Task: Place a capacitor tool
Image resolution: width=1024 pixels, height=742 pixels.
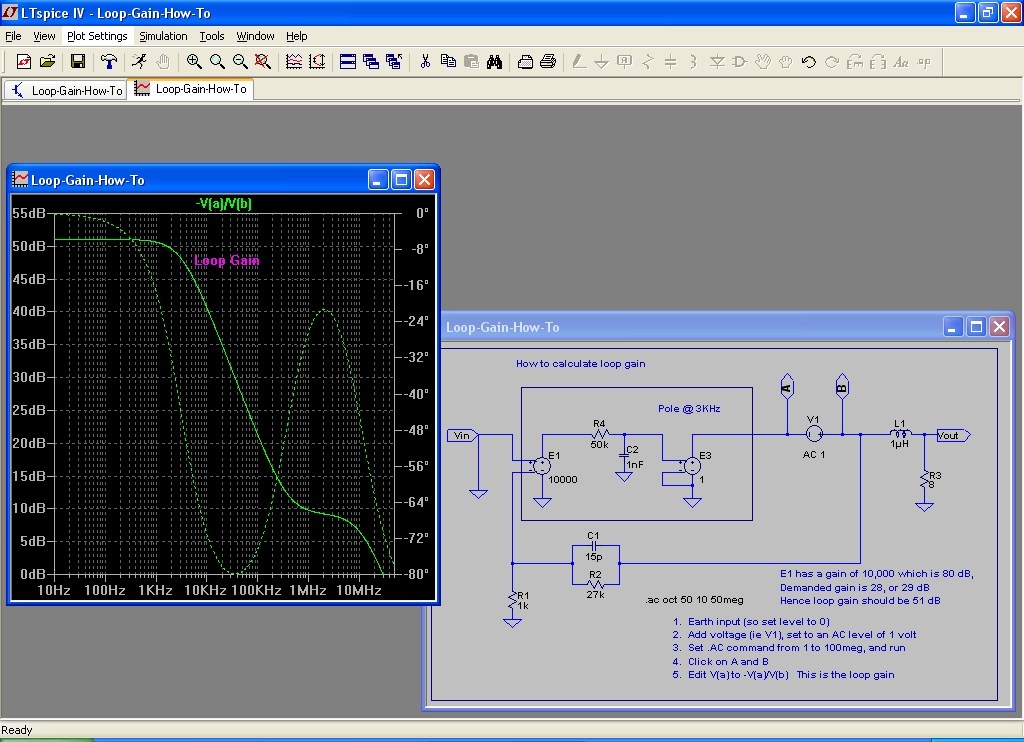Action: 671,61
